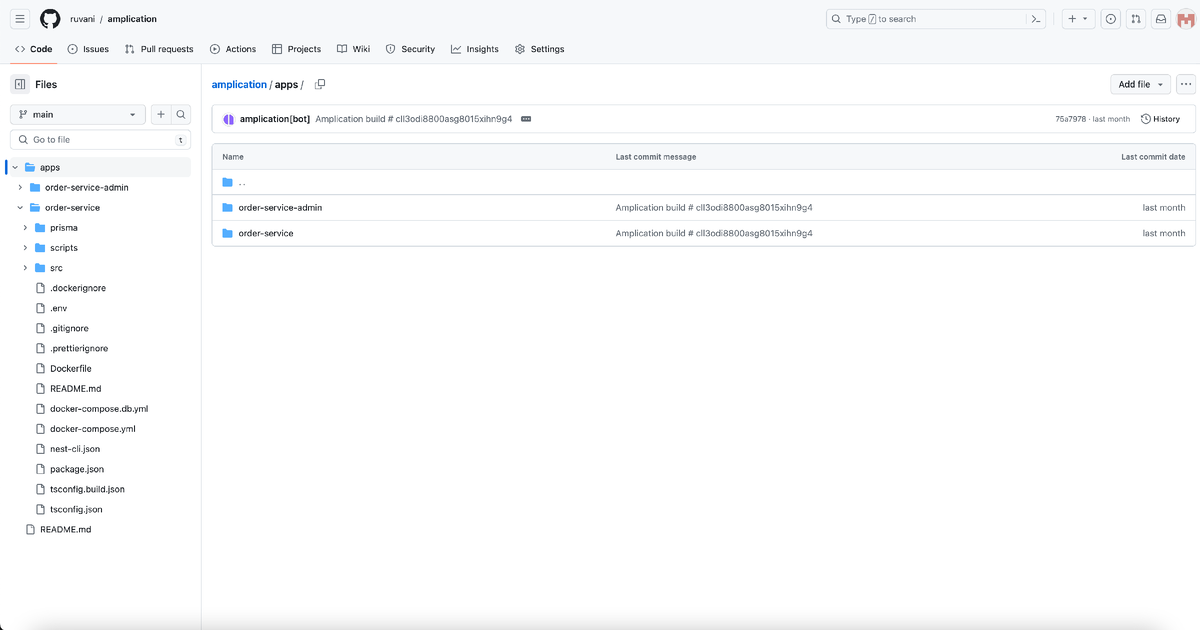Go to the GitHub home logo
The width and height of the screenshot is (1200, 630).
coord(50,19)
